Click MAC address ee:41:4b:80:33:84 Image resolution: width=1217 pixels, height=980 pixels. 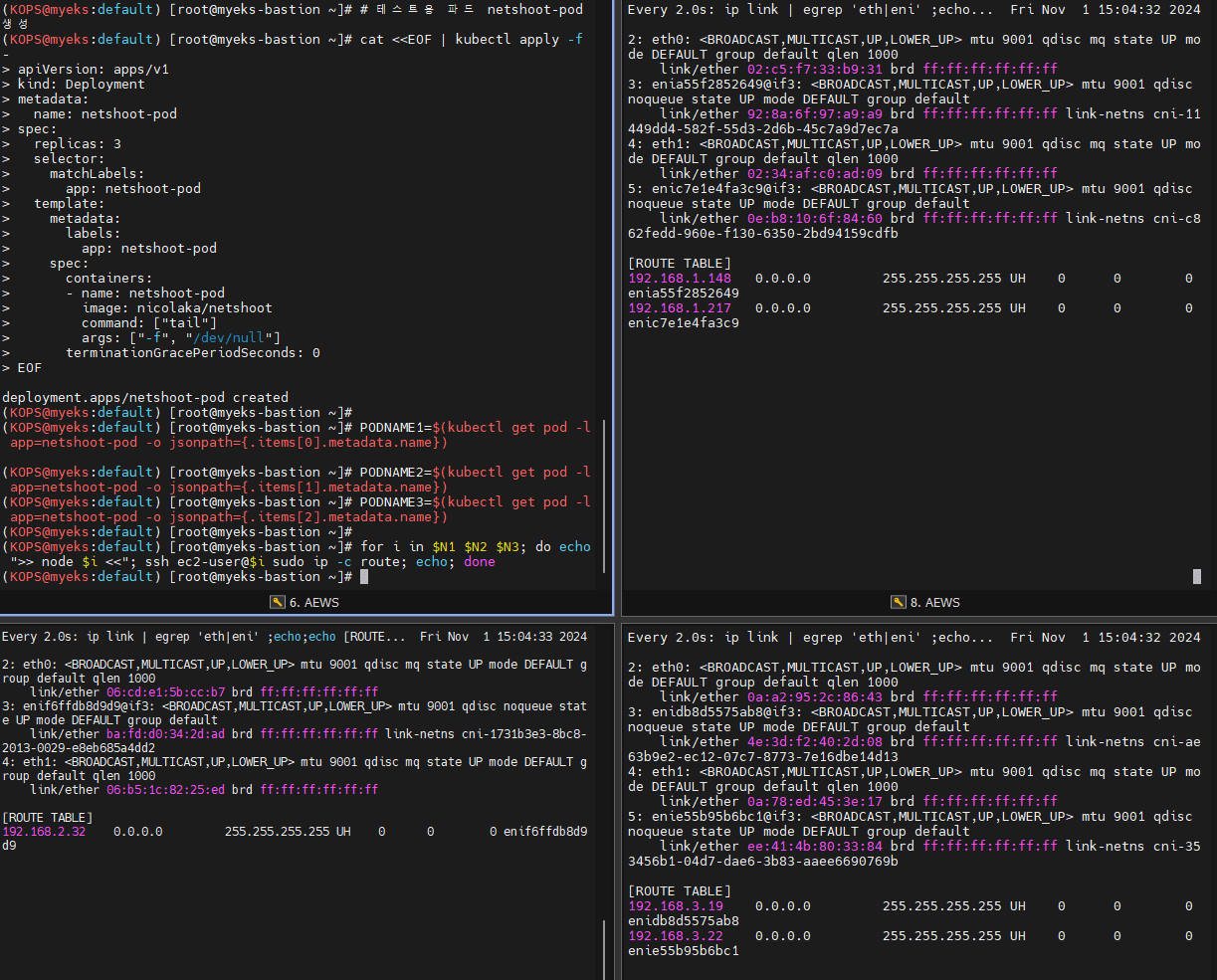814,847
